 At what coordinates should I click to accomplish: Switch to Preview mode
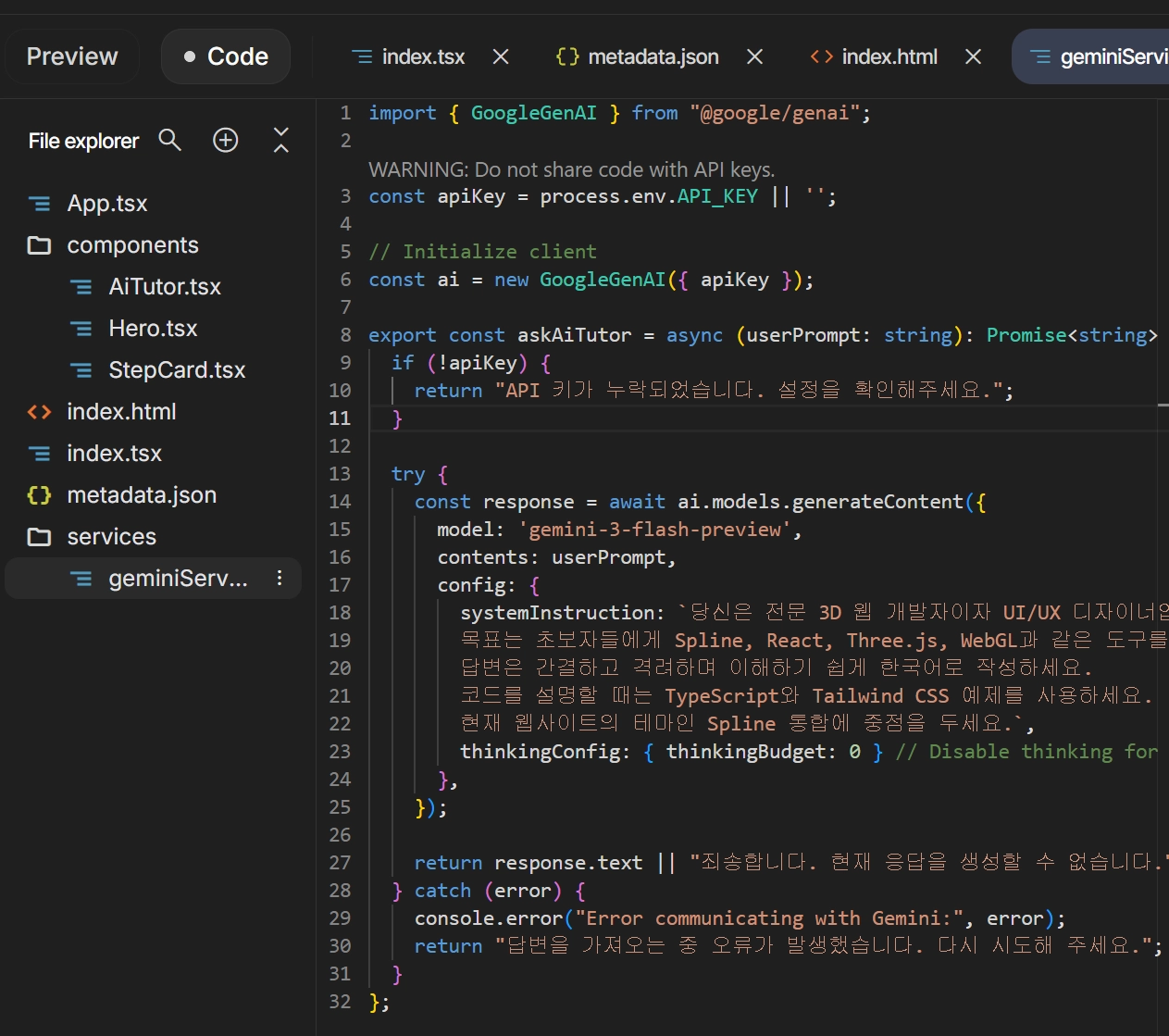click(x=72, y=56)
